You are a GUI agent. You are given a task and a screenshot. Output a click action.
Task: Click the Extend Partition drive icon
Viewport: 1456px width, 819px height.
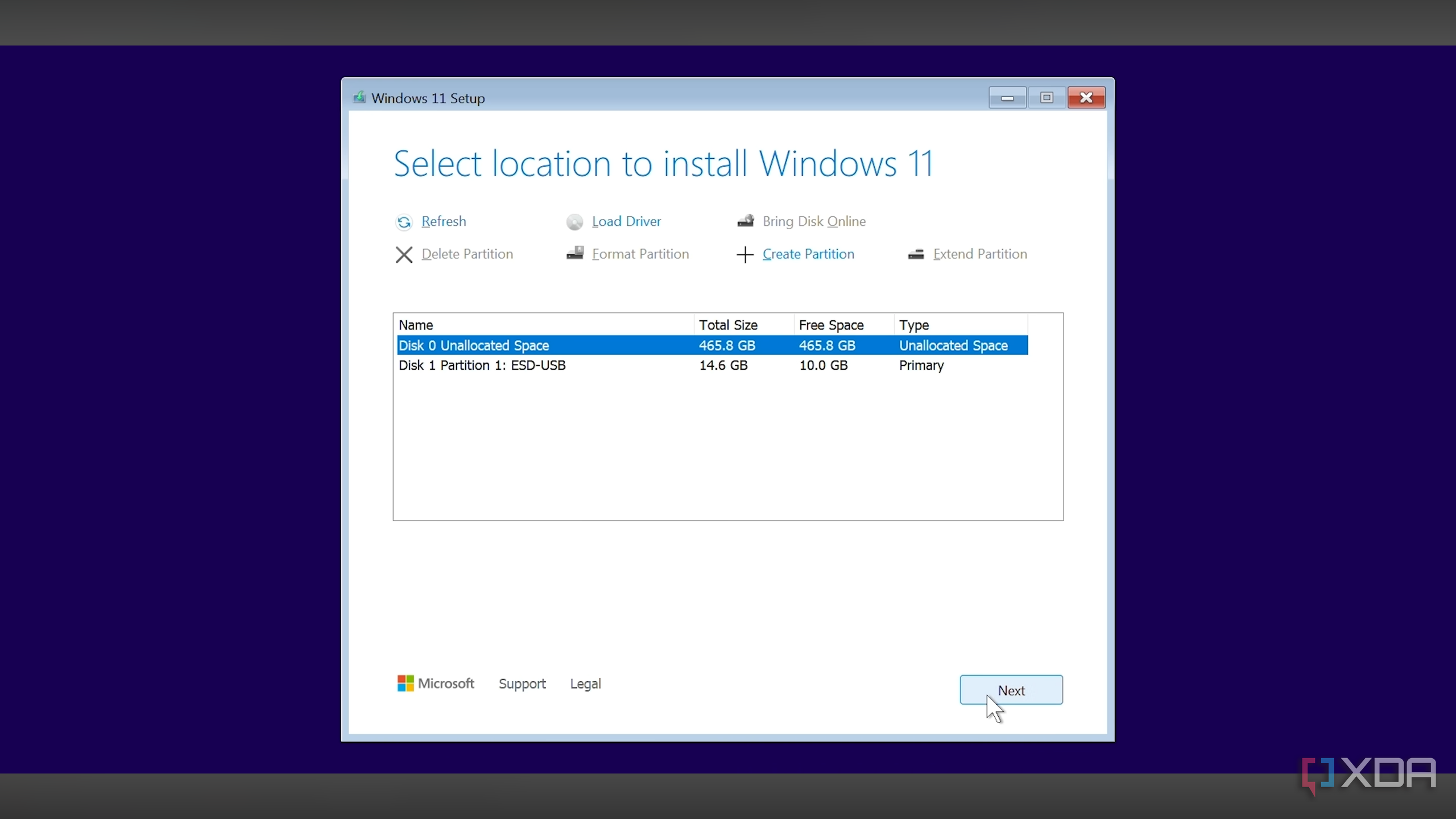(x=916, y=254)
